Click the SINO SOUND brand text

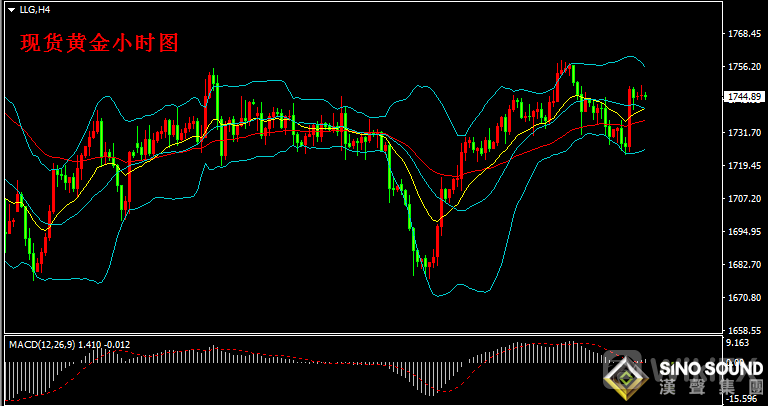tap(710, 369)
